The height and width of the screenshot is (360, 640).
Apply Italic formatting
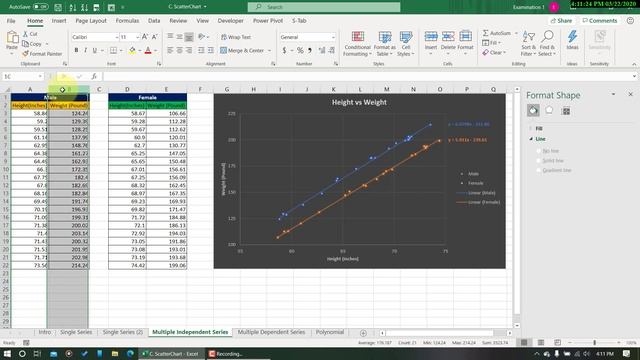coord(85,50)
